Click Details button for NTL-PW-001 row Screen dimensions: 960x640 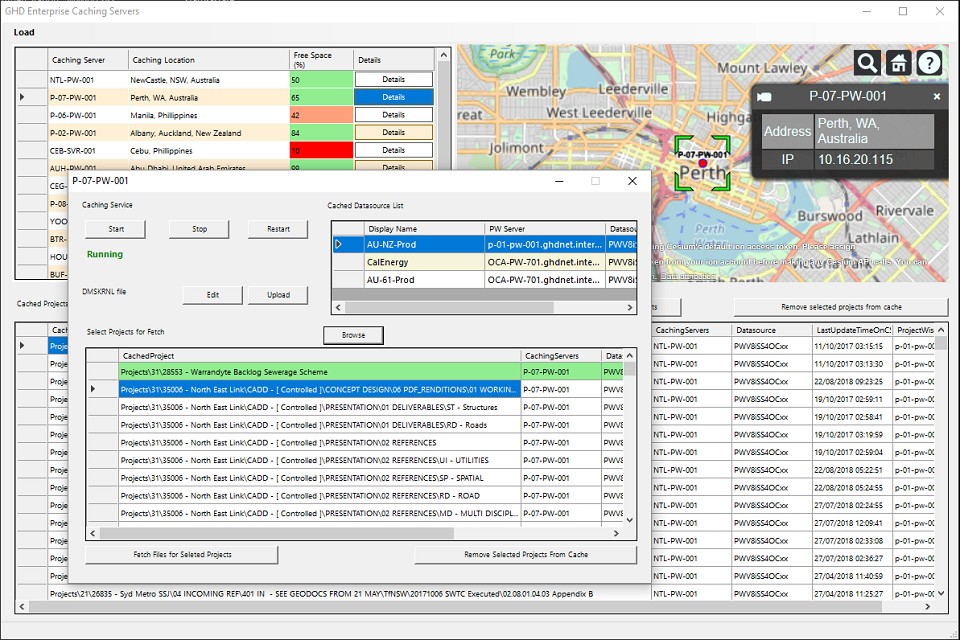tap(393, 79)
